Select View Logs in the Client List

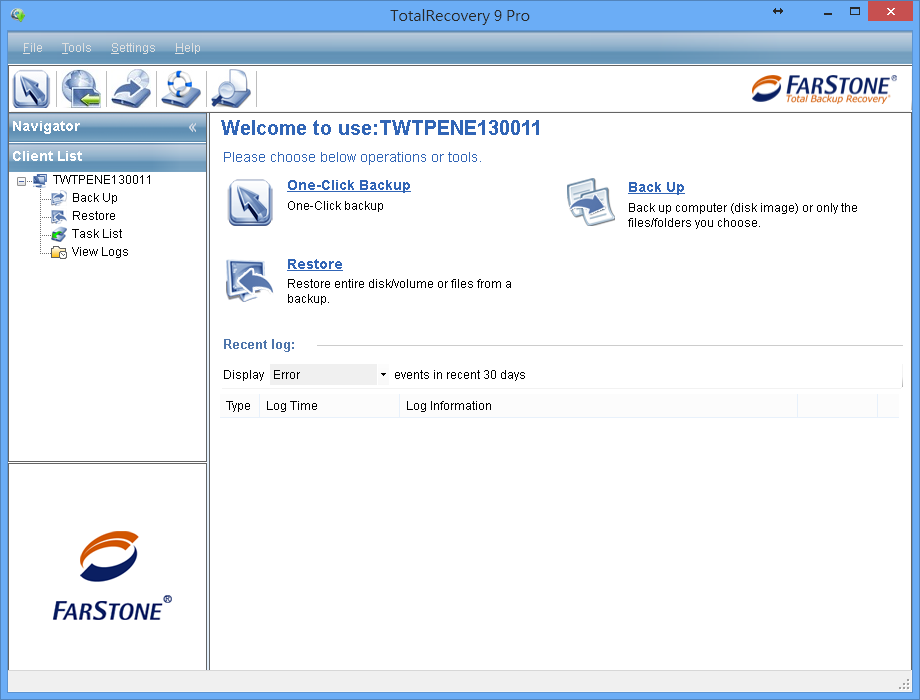[100, 251]
